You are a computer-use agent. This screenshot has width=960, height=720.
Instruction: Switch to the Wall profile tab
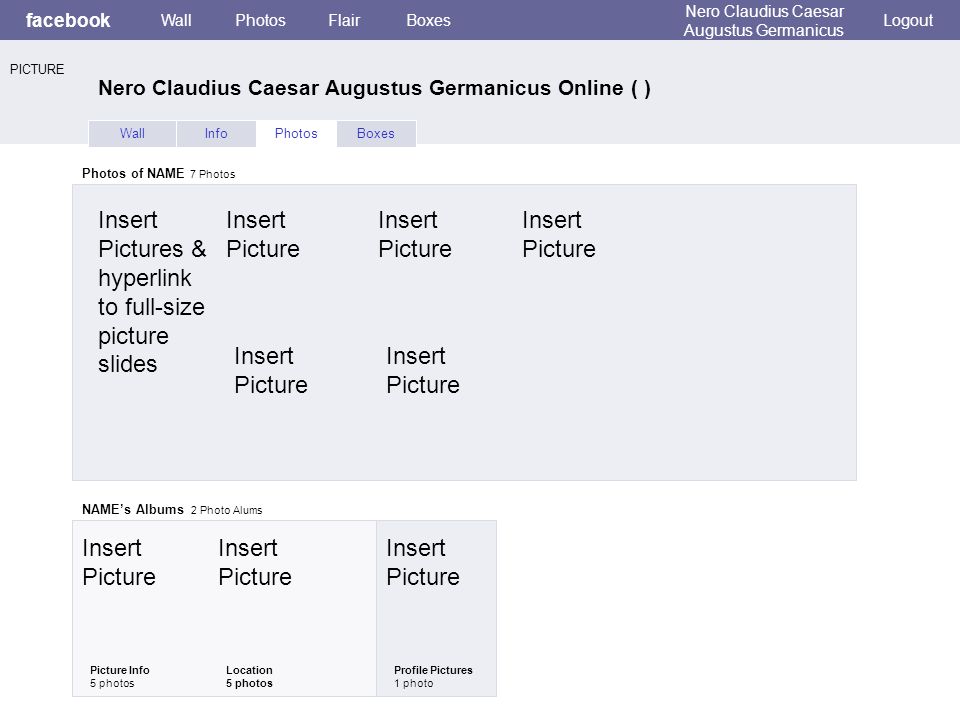pyautogui.click(x=132, y=133)
